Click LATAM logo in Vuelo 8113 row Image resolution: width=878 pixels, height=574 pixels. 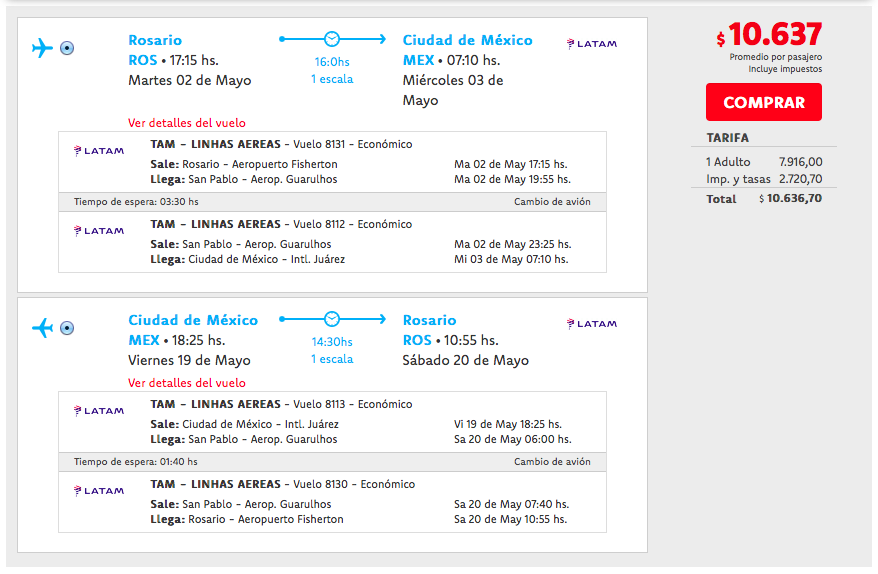[99, 410]
